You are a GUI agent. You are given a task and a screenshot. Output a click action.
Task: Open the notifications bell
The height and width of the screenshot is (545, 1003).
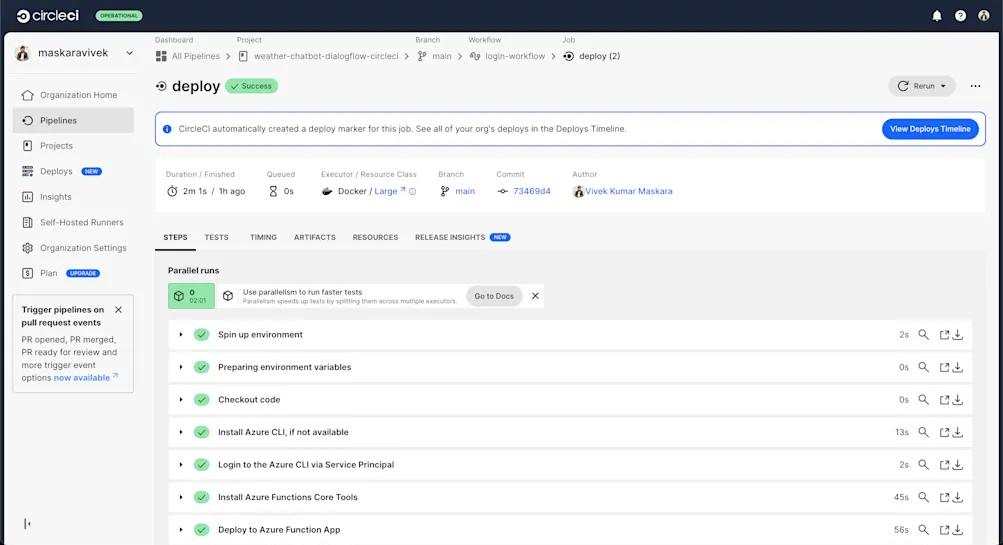point(936,16)
